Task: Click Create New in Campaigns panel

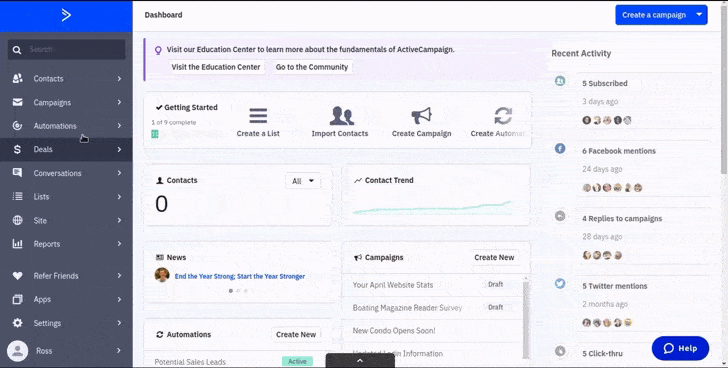Action: click(494, 258)
